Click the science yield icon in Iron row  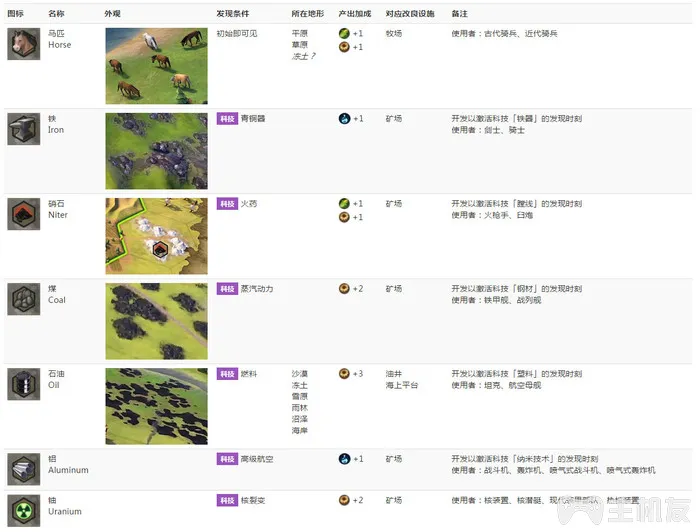[344, 118]
